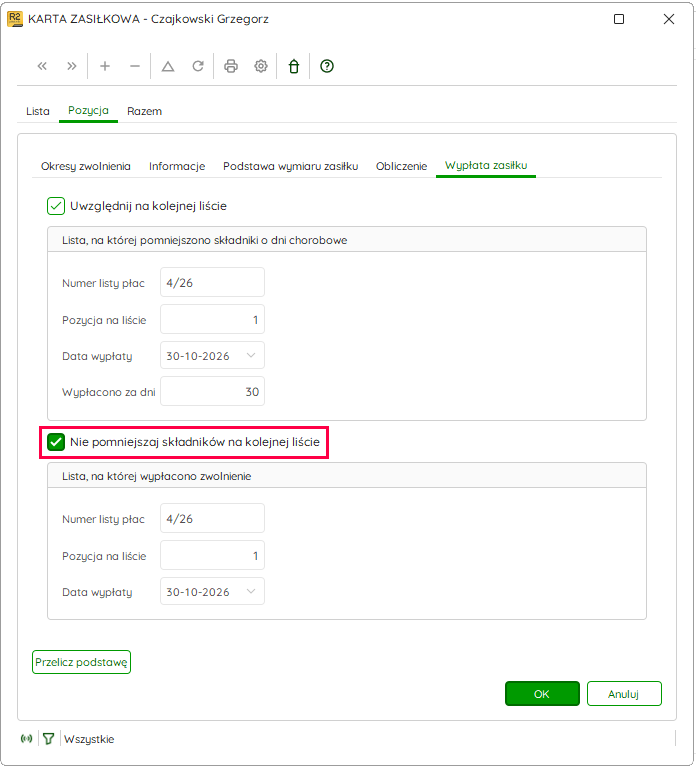Viewport: 696px width, 769px height.
Task: Click the R2 application logo icon
Action: click(x=15, y=19)
